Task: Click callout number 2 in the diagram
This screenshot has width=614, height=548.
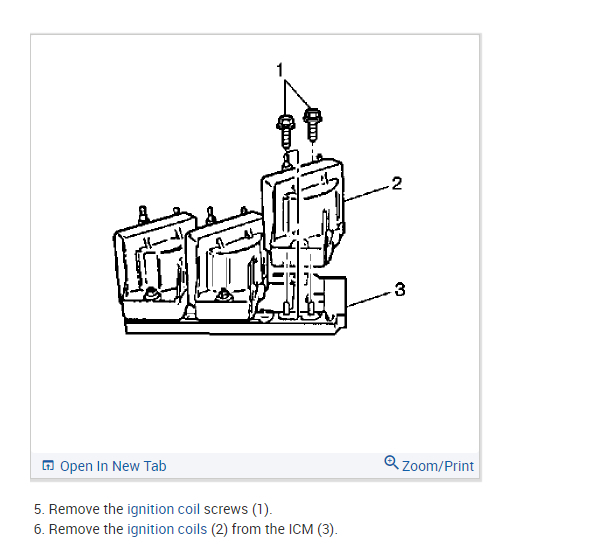Action: 397,183
